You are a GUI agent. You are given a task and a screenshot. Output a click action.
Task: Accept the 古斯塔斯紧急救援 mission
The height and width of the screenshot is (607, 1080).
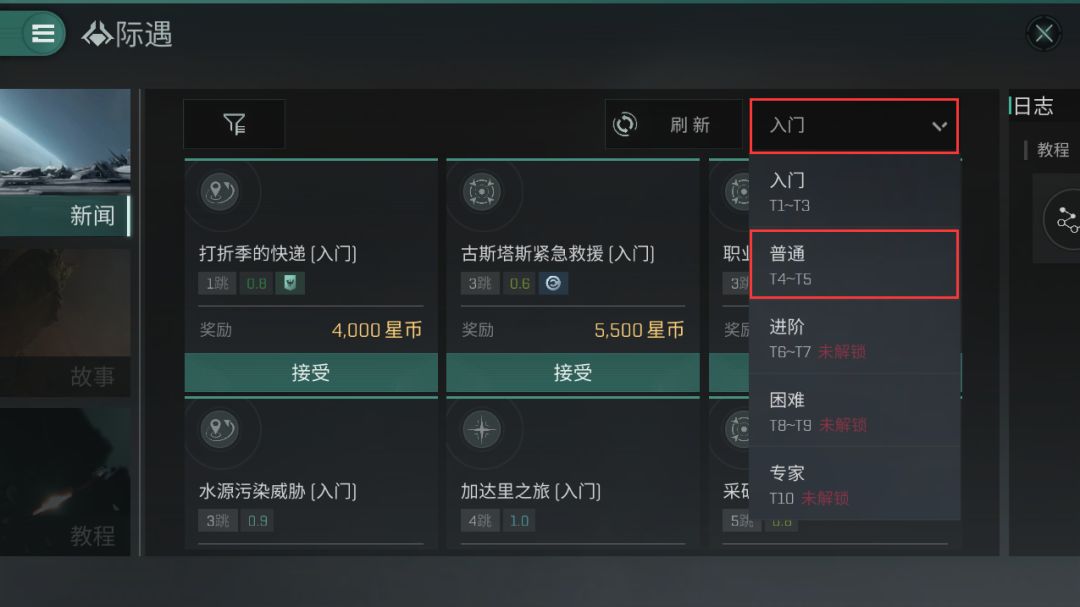point(572,372)
